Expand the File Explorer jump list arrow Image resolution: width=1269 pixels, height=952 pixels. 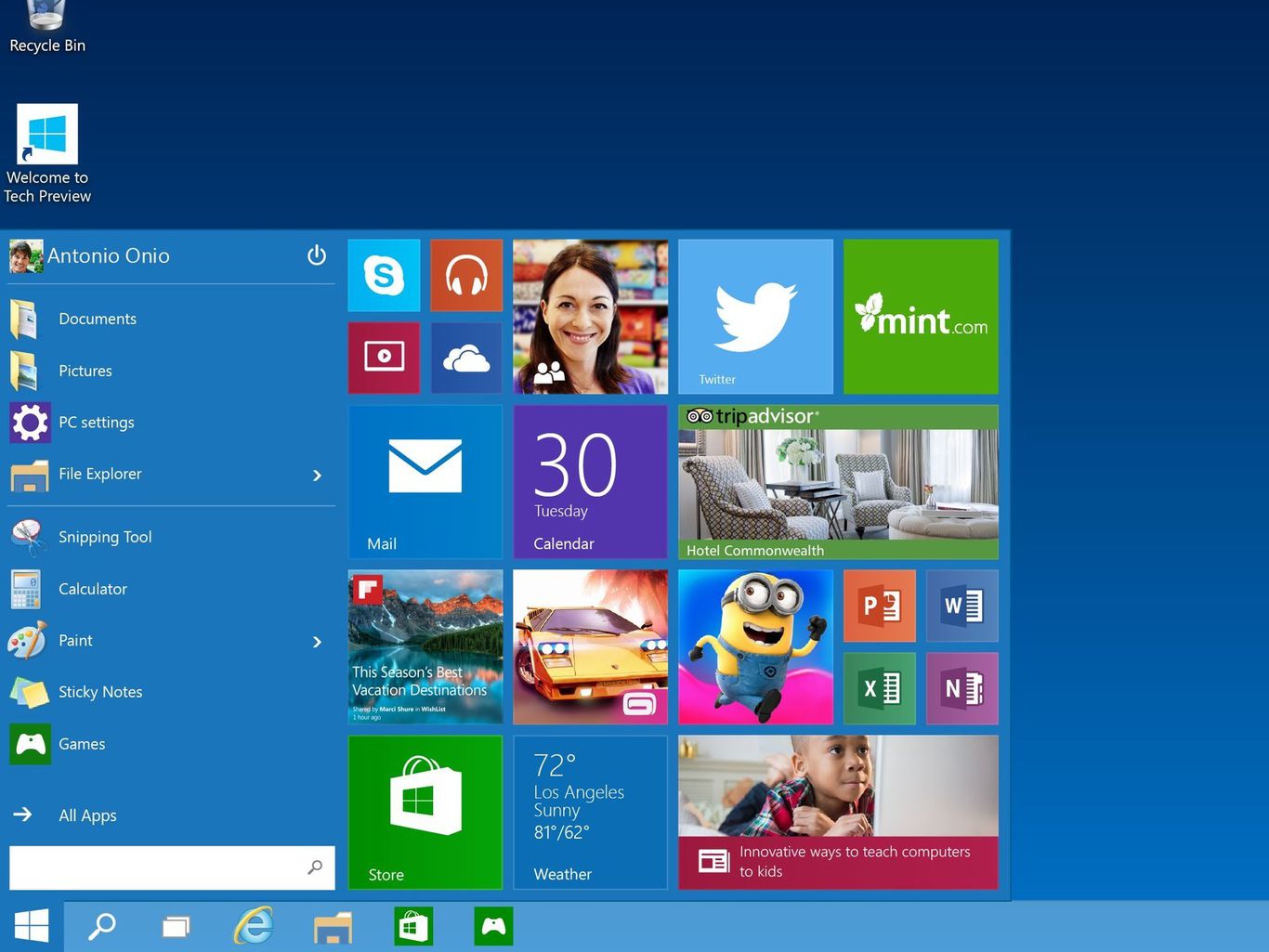[x=317, y=475]
